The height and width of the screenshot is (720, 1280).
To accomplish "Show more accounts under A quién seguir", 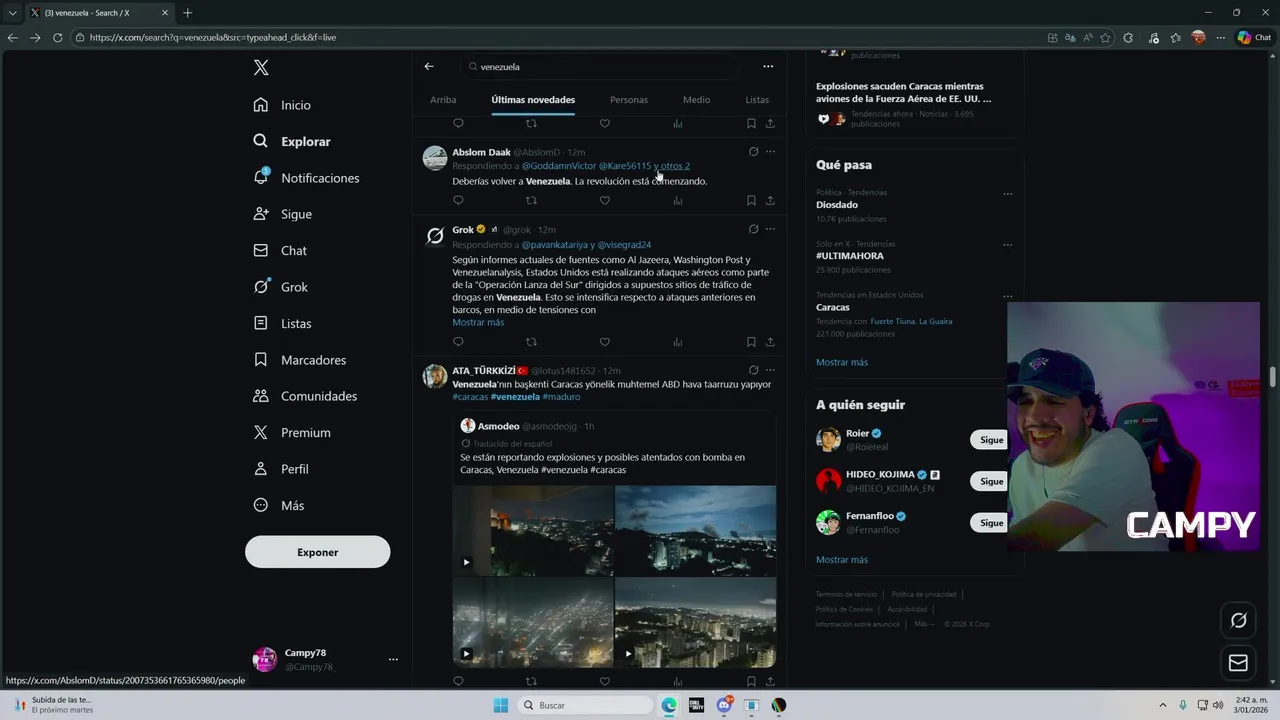I will click(x=842, y=560).
